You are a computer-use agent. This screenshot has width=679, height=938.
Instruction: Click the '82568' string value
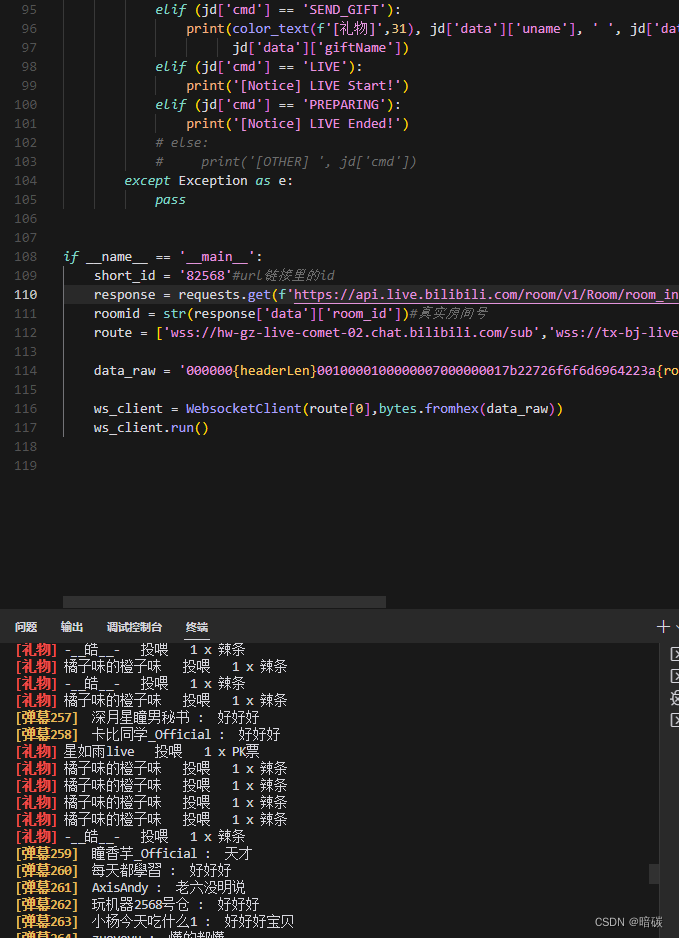[x=205, y=276]
